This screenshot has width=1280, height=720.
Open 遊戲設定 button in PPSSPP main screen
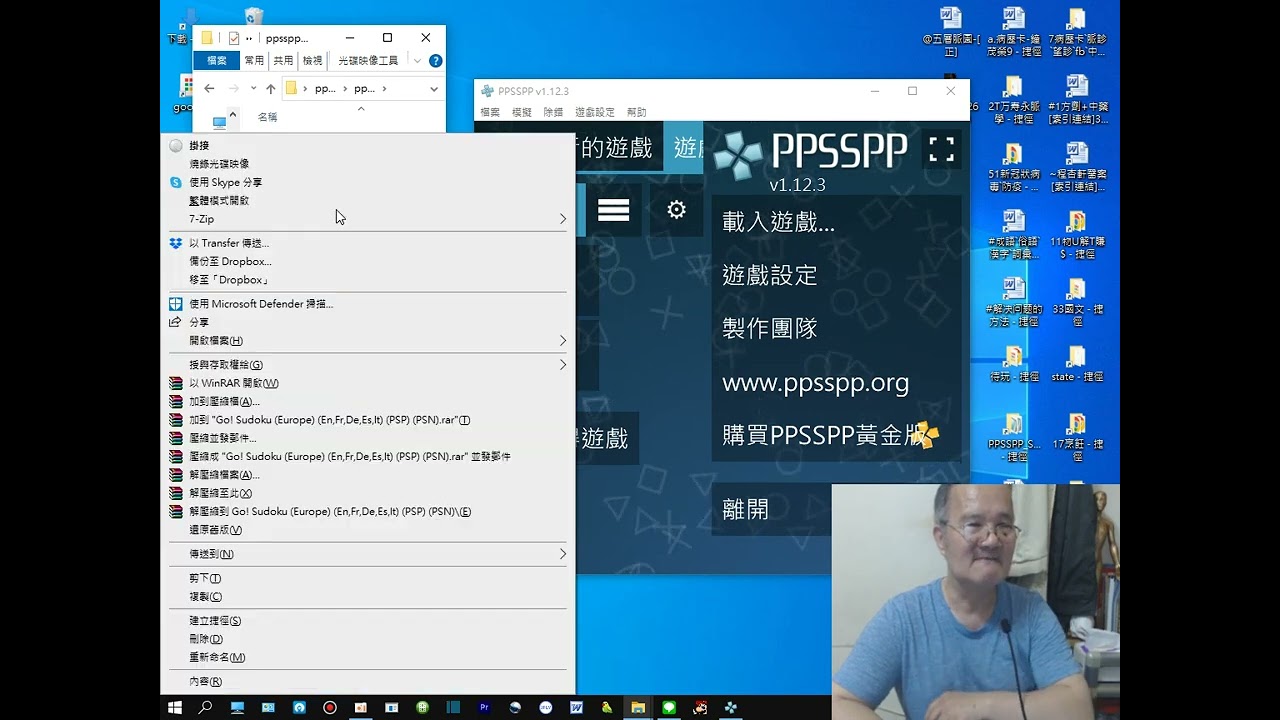(836, 275)
